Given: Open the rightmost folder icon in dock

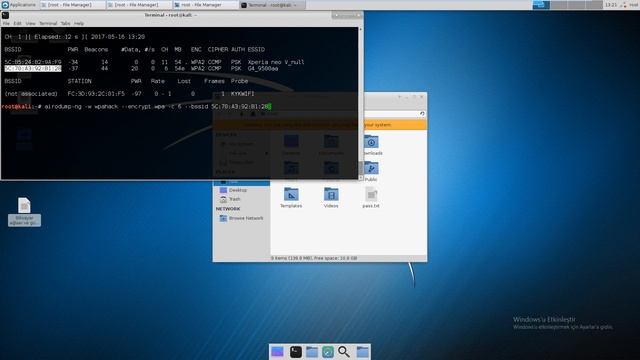Looking at the screenshot, I should [x=362, y=352].
